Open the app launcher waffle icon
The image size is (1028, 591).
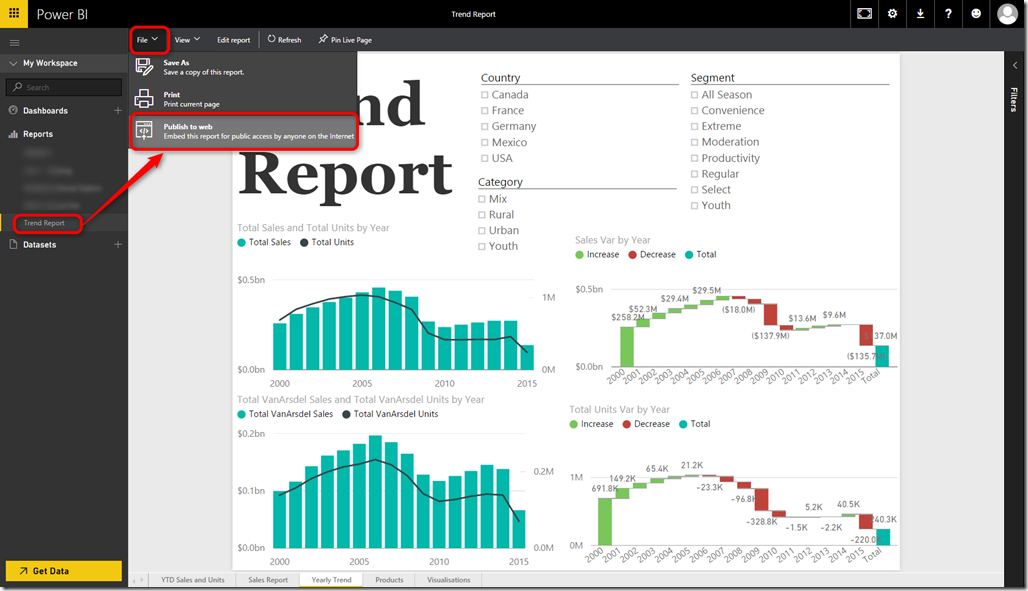14,14
